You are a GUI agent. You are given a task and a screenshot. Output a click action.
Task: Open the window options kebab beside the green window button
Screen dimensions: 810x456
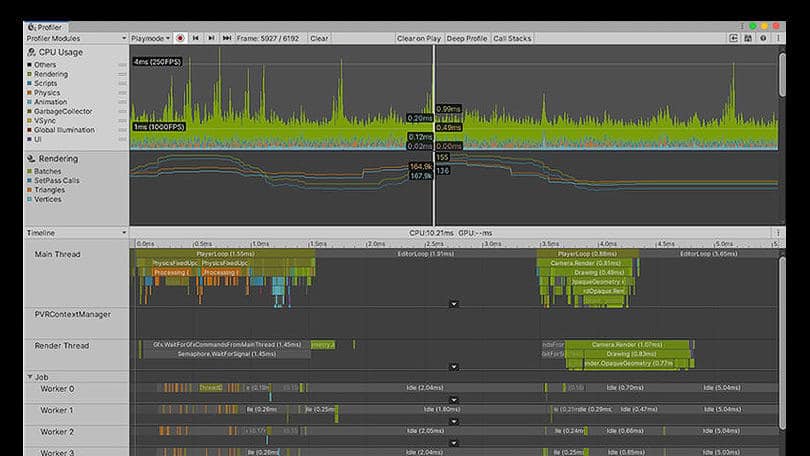(x=742, y=26)
